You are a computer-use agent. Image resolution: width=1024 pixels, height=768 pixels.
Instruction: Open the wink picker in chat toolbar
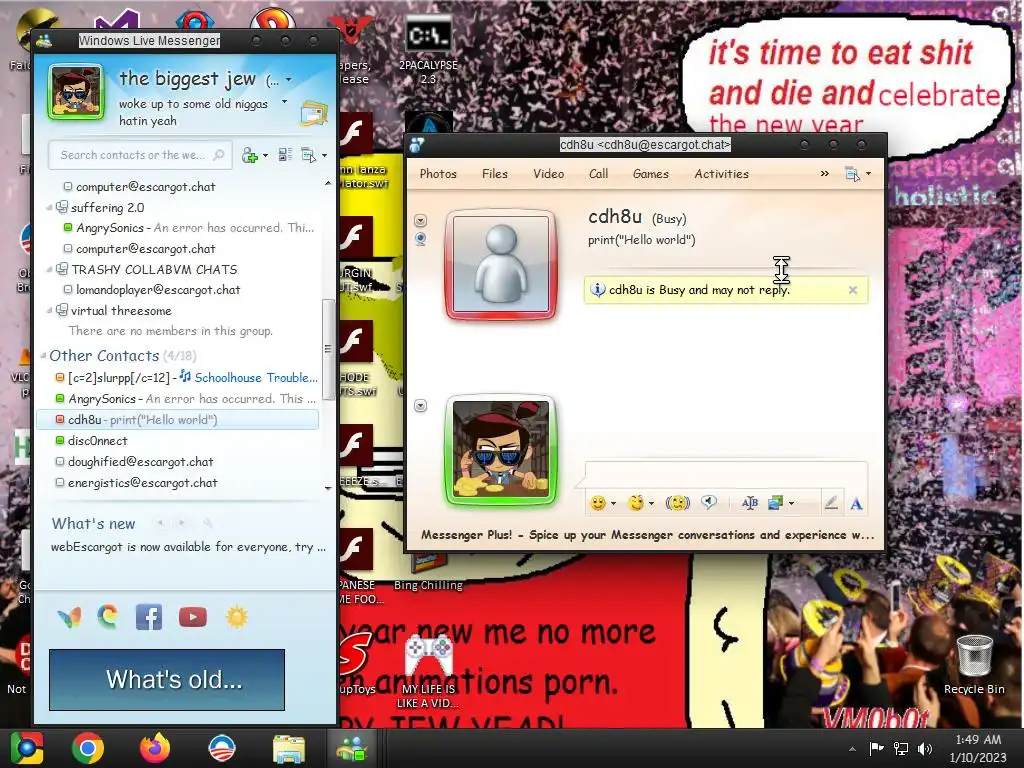click(635, 503)
